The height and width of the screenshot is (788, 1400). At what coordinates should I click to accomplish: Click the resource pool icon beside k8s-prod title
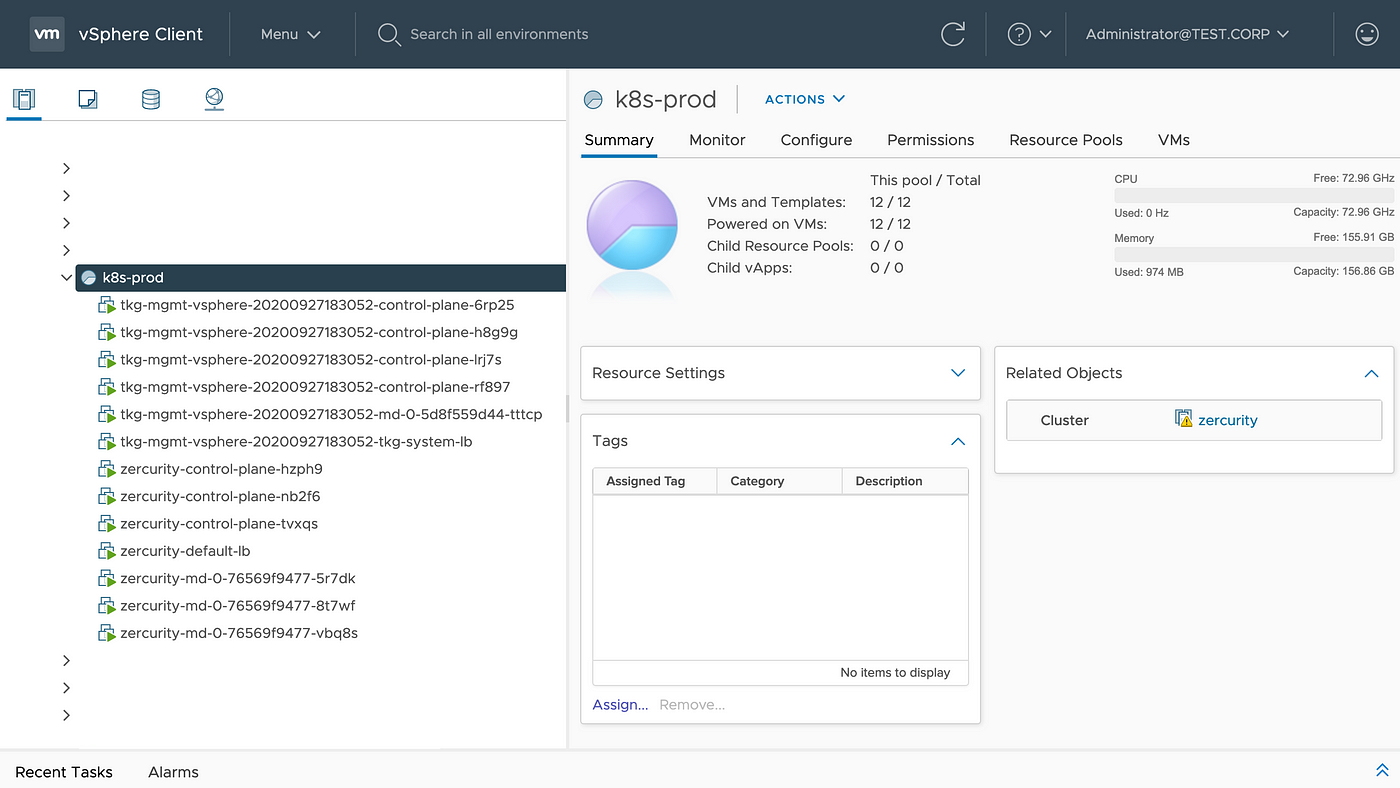coord(593,100)
